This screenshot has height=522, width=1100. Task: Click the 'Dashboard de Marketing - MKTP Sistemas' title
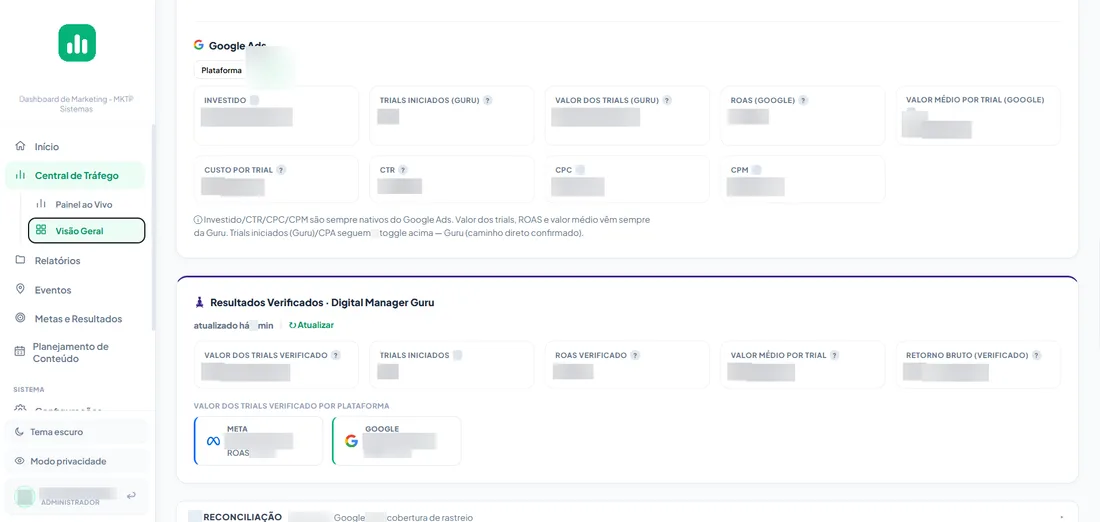pyautogui.click(x=76, y=104)
